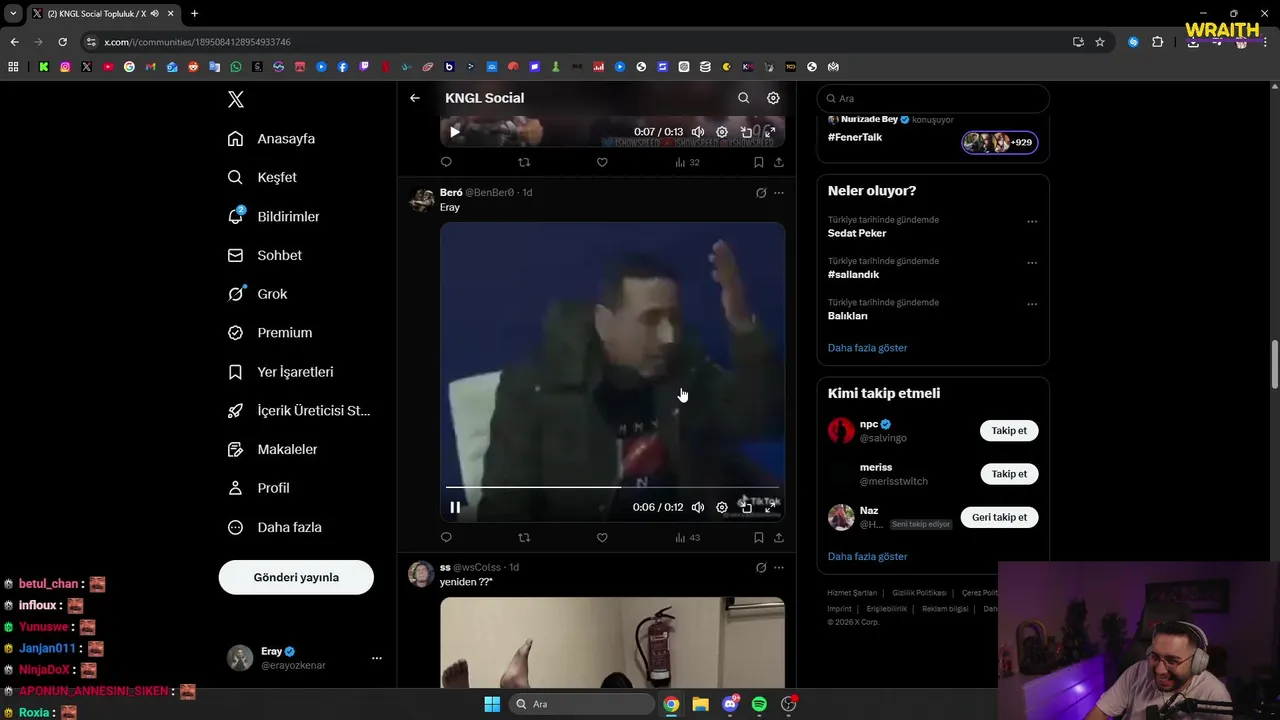The image size is (1280, 720).
Task: Follow meriss @merisstwitch
Action: tap(1009, 474)
